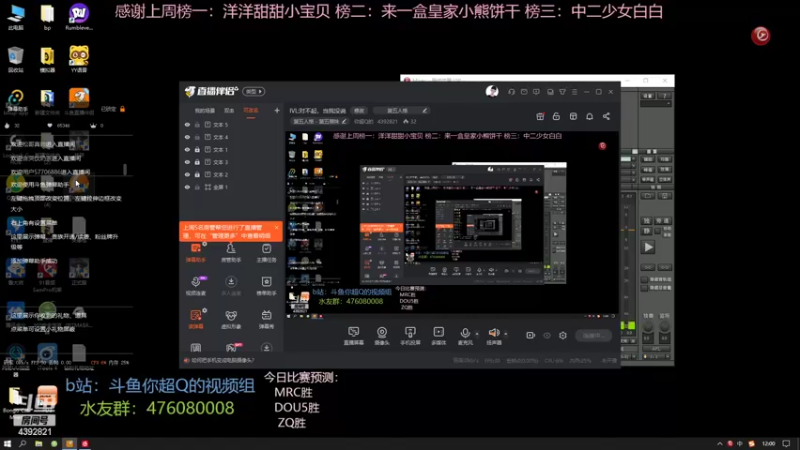800x450 pixels.
Task: Add 摄像头 camera source
Action: (x=382, y=336)
